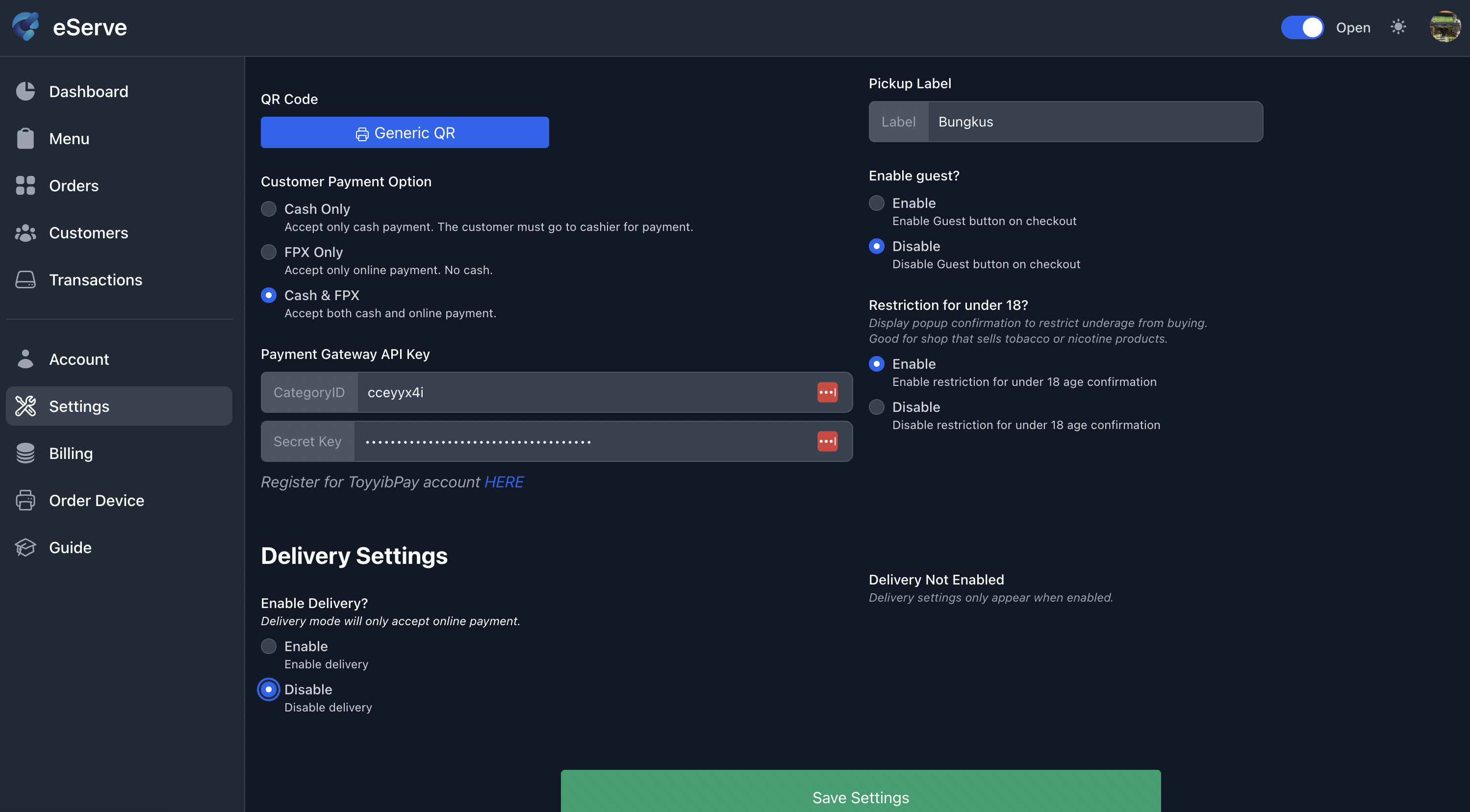Switch the shop Open toggle off
1470x812 pixels.
pos(1302,27)
